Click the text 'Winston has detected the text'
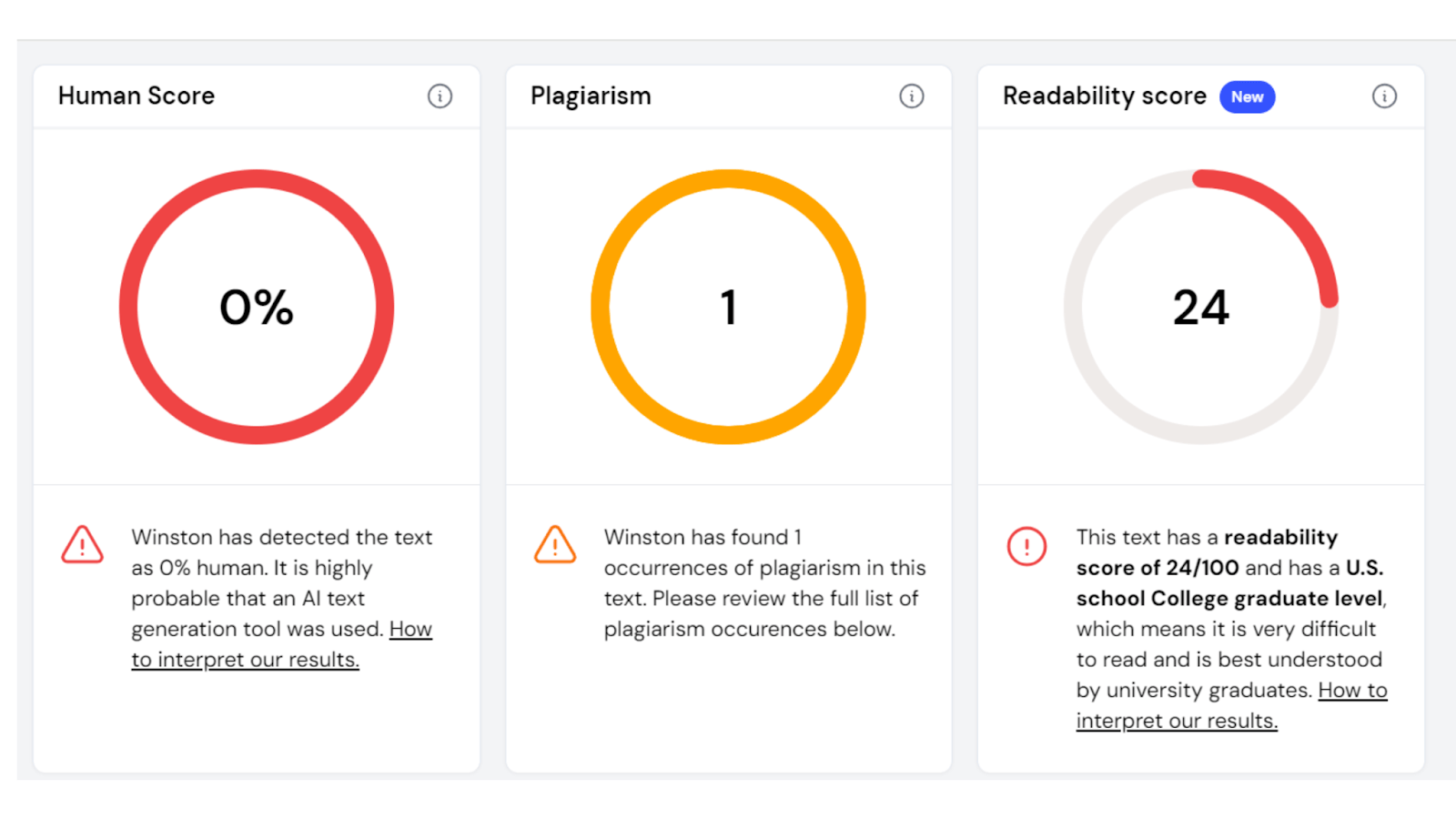 (281, 537)
